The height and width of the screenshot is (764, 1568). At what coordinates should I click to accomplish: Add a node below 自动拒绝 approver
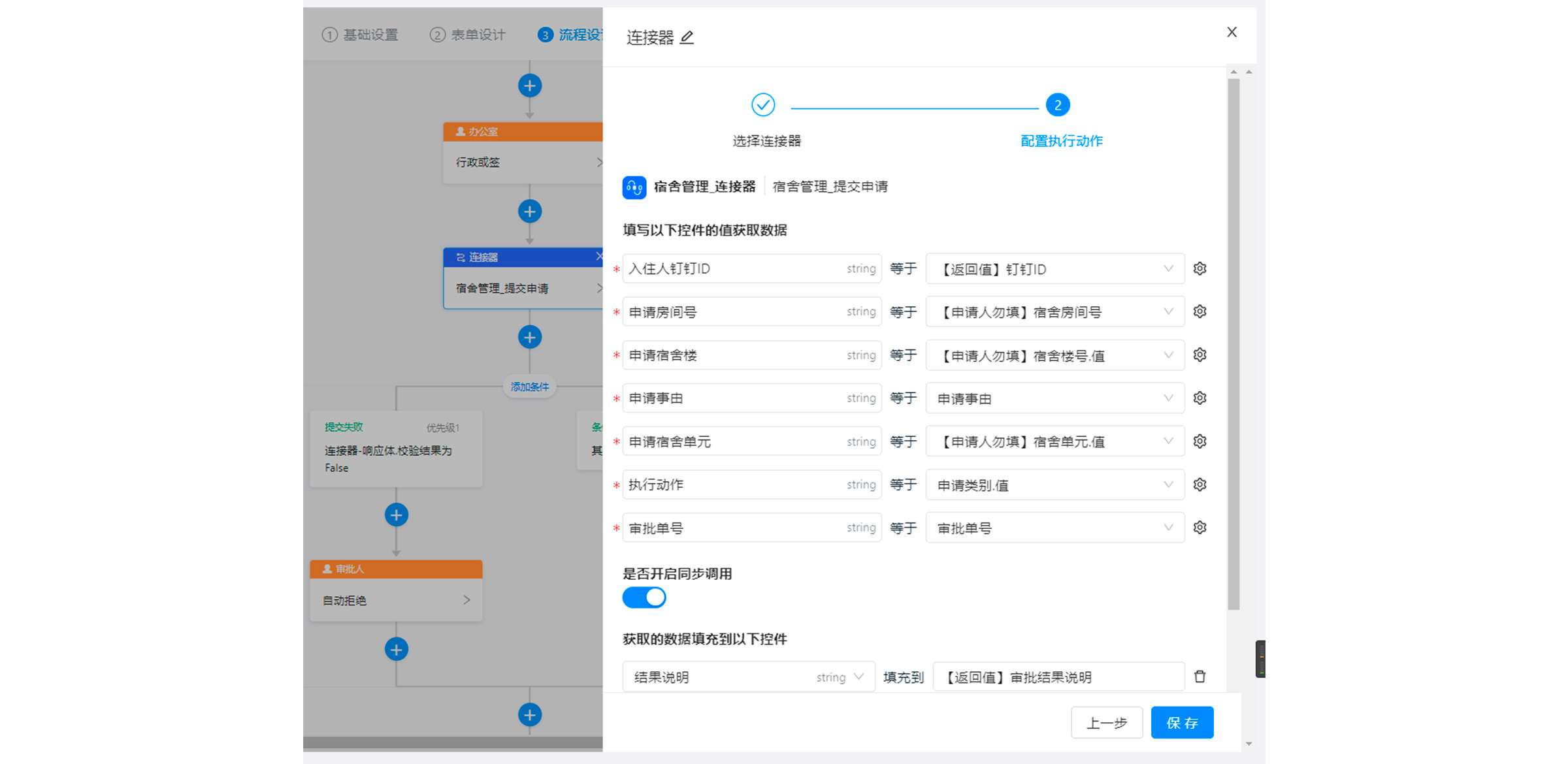395,650
